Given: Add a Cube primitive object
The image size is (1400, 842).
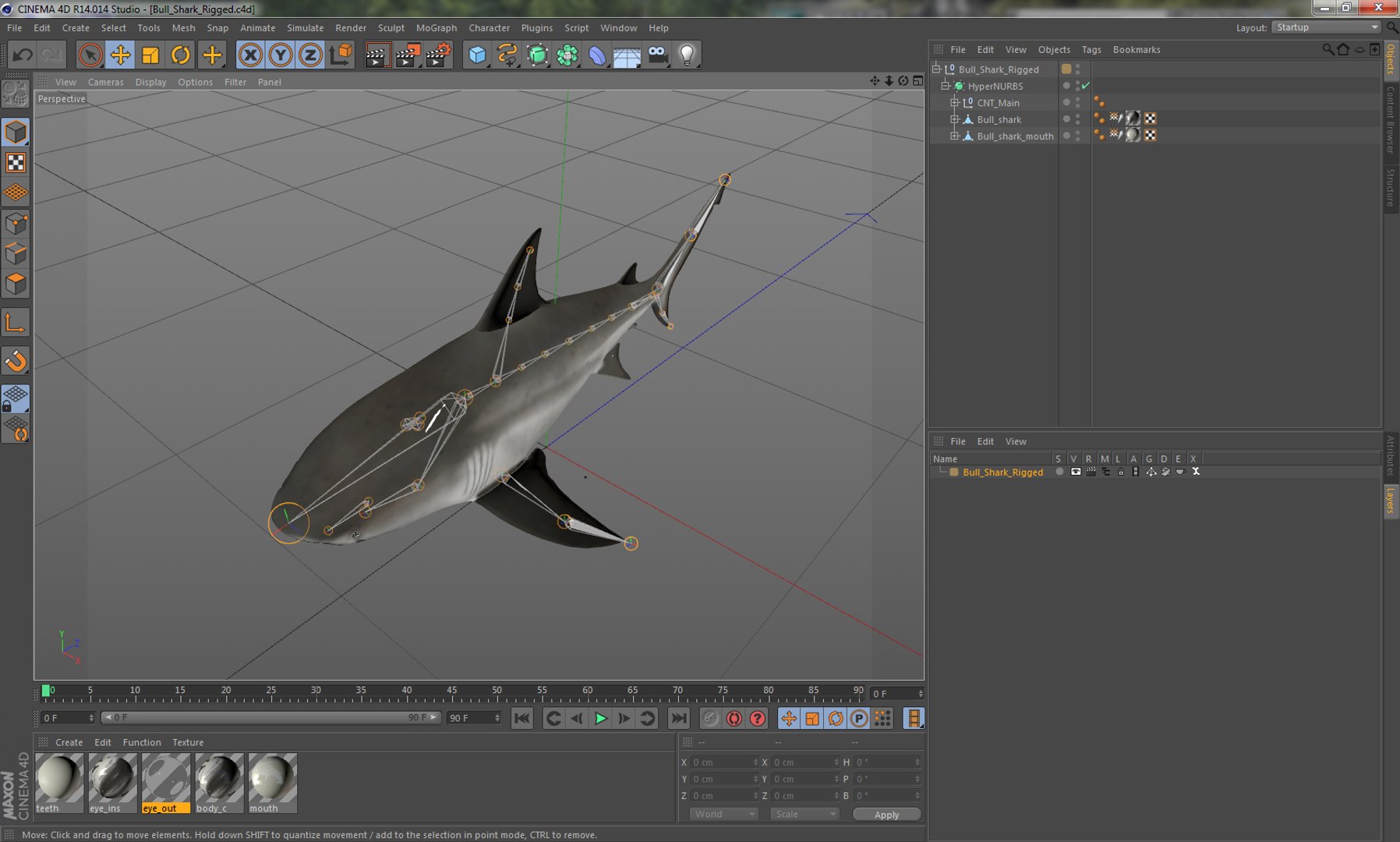Looking at the screenshot, I should coord(477,55).
